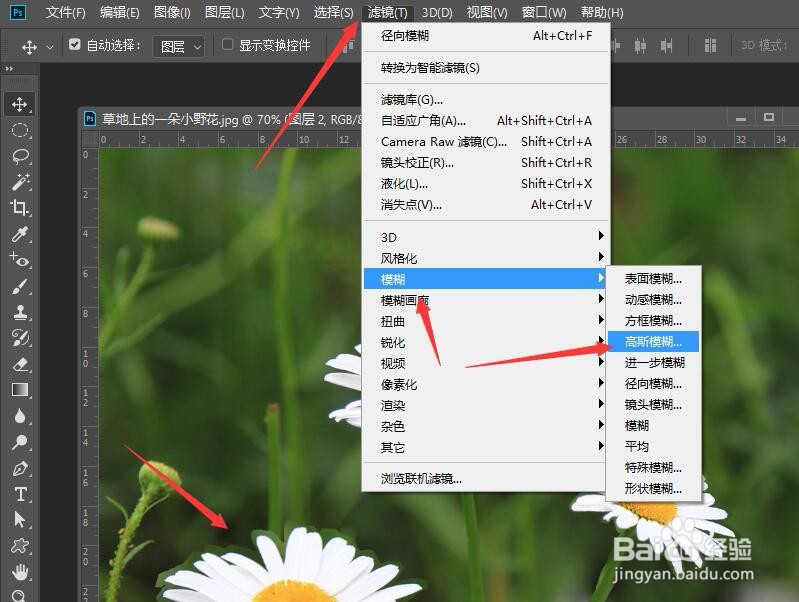The image size is (799, 602).
Task: Click the align horizontal centers icon
Action: (x=640, y=45)
